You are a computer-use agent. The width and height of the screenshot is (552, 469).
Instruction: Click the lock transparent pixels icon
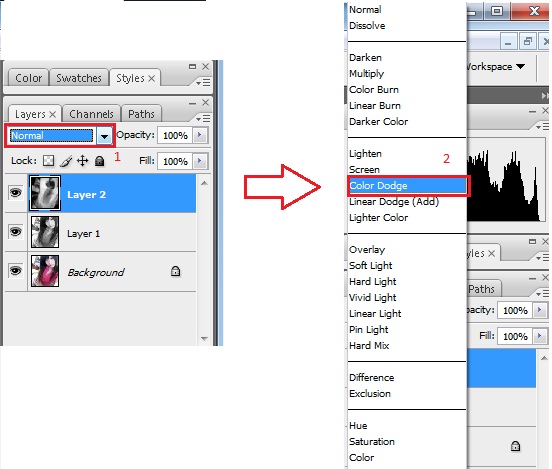point(48,161)
